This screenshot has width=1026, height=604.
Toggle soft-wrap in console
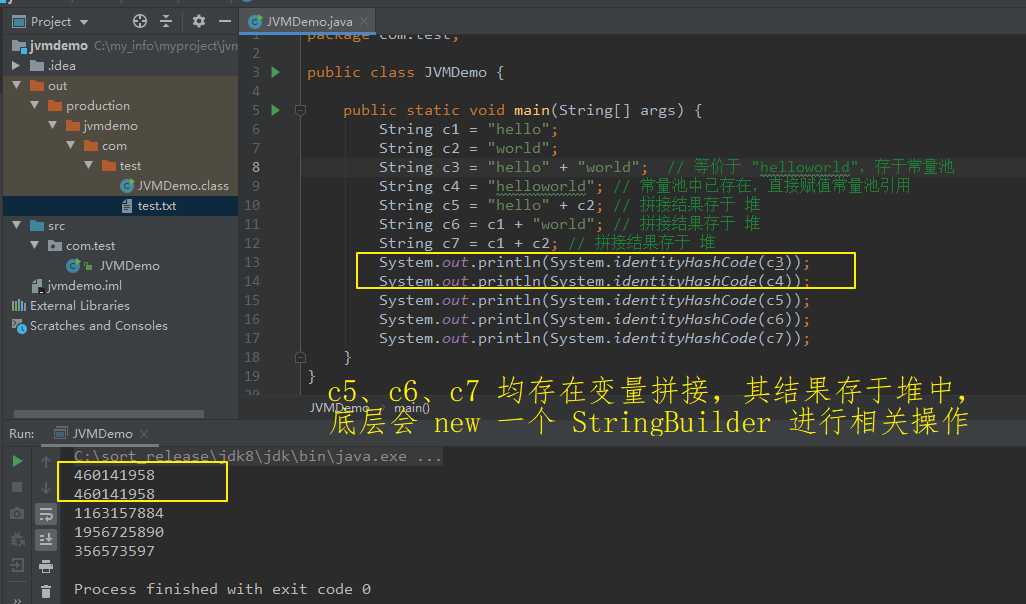point(46,514)
